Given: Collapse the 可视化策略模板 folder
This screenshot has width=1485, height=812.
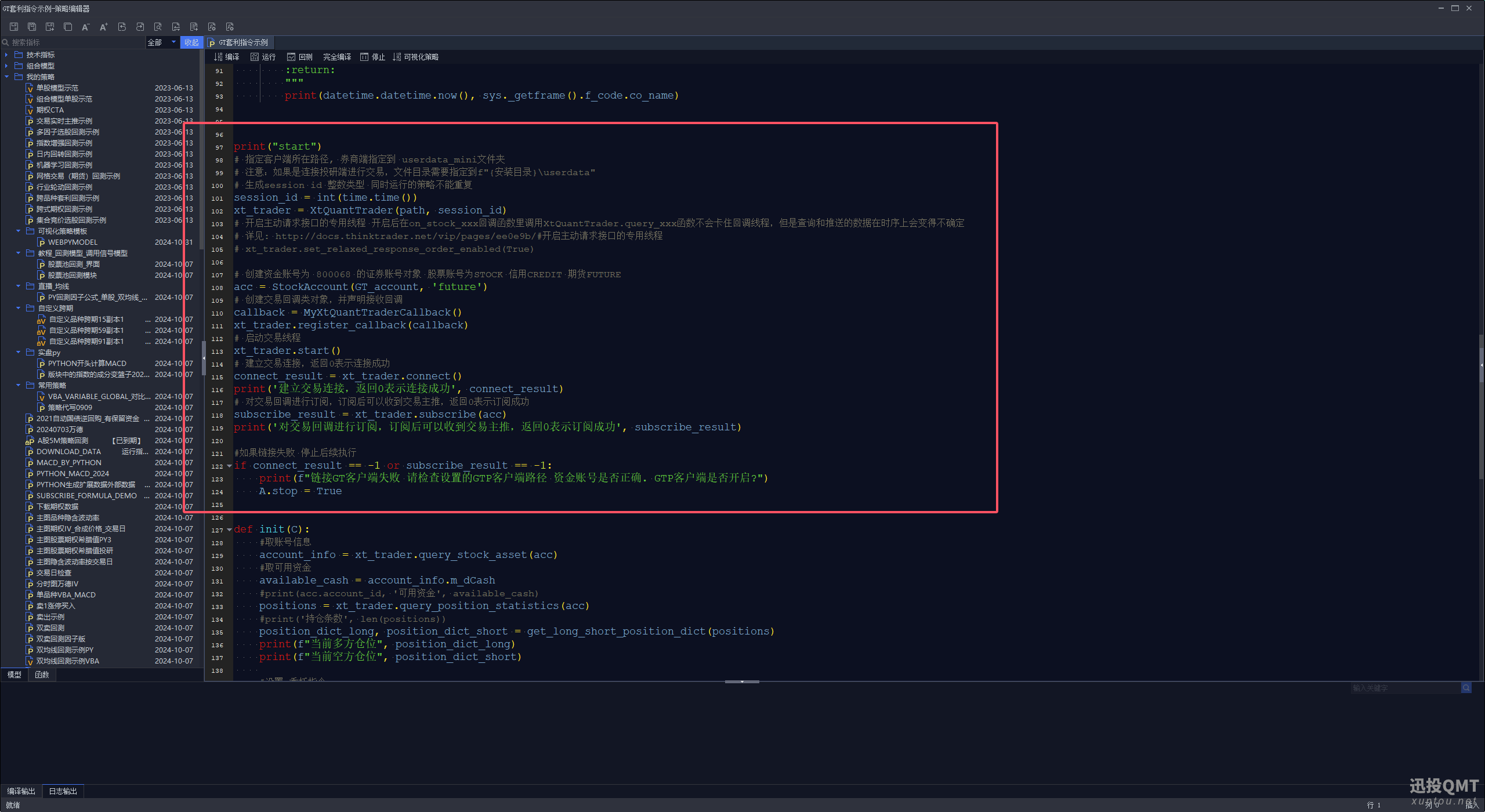Looking at the screenshot, I should click(x=18, y=231).
